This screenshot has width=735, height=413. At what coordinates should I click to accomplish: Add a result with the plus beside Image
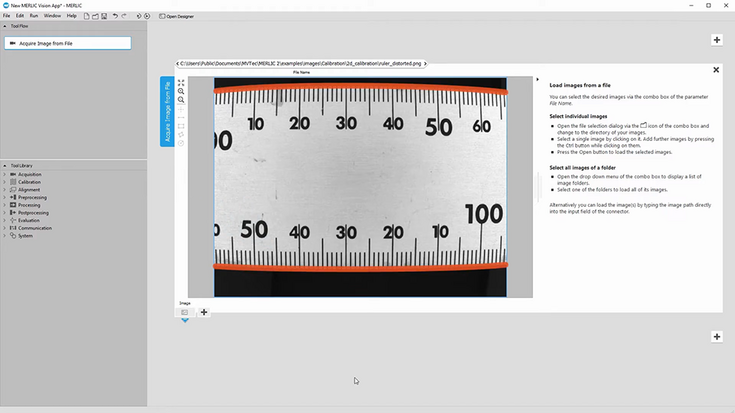click(204, 312)
